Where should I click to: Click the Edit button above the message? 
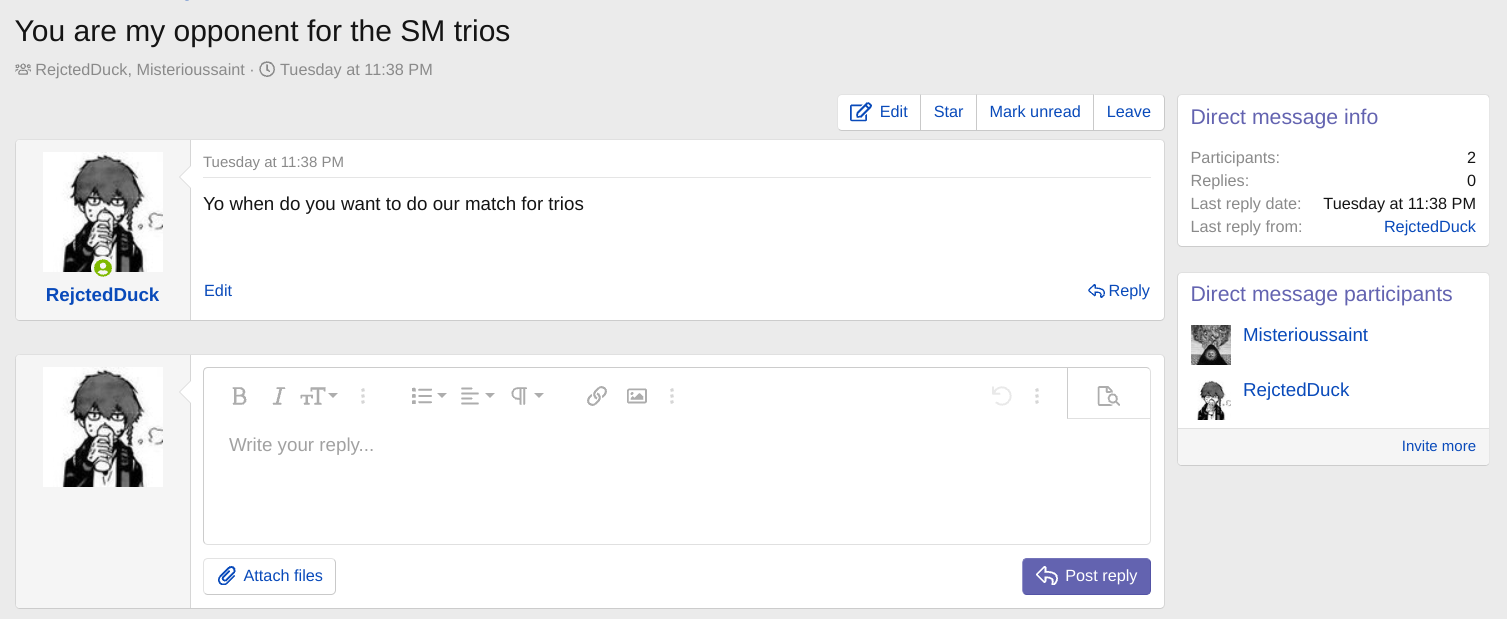click(879, 112)
